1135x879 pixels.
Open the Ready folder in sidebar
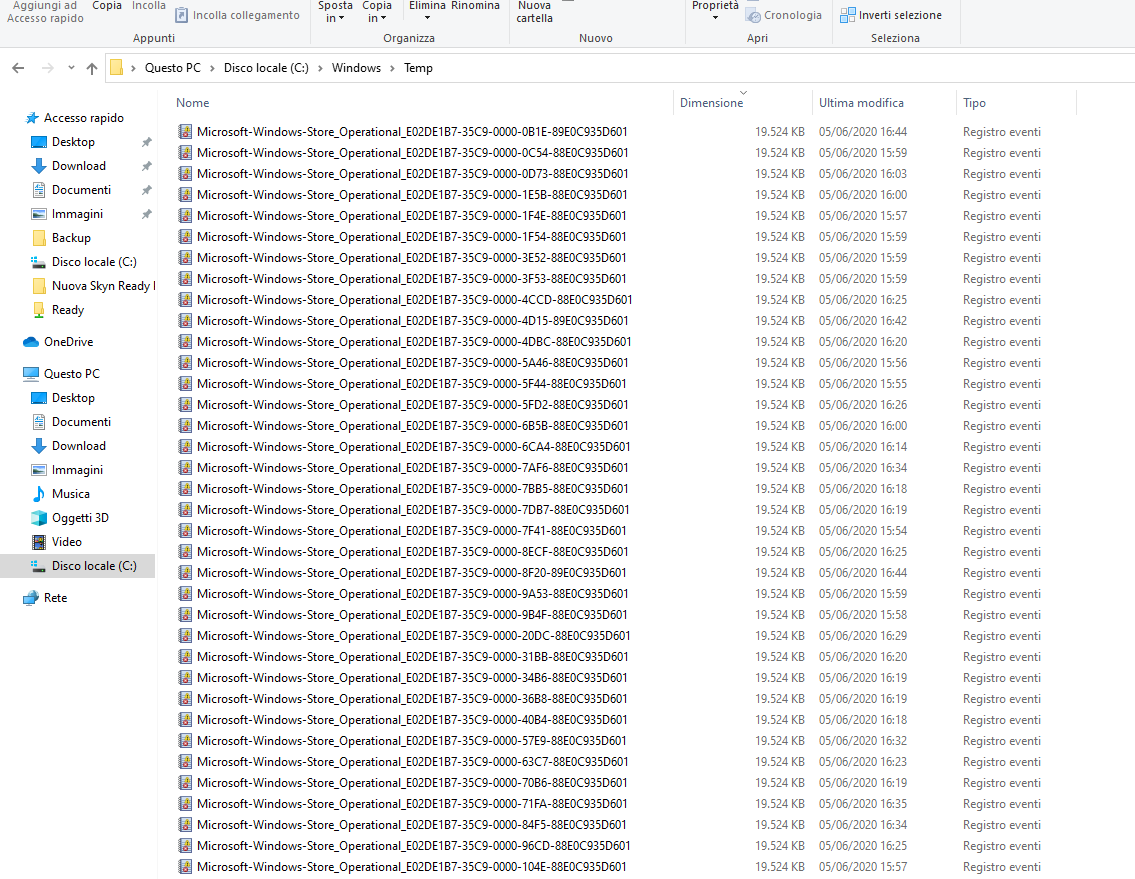[x=68, y=309]
